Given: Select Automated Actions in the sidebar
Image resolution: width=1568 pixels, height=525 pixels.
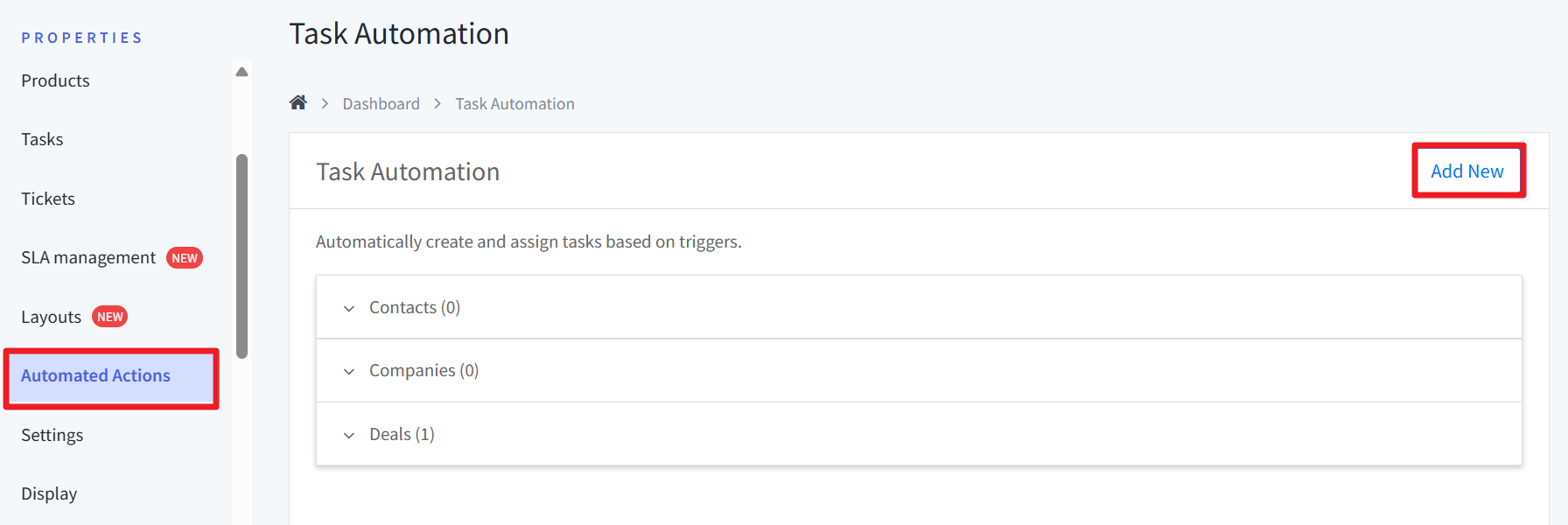Looking at the screenshot, I should click(x=95, y=375).
